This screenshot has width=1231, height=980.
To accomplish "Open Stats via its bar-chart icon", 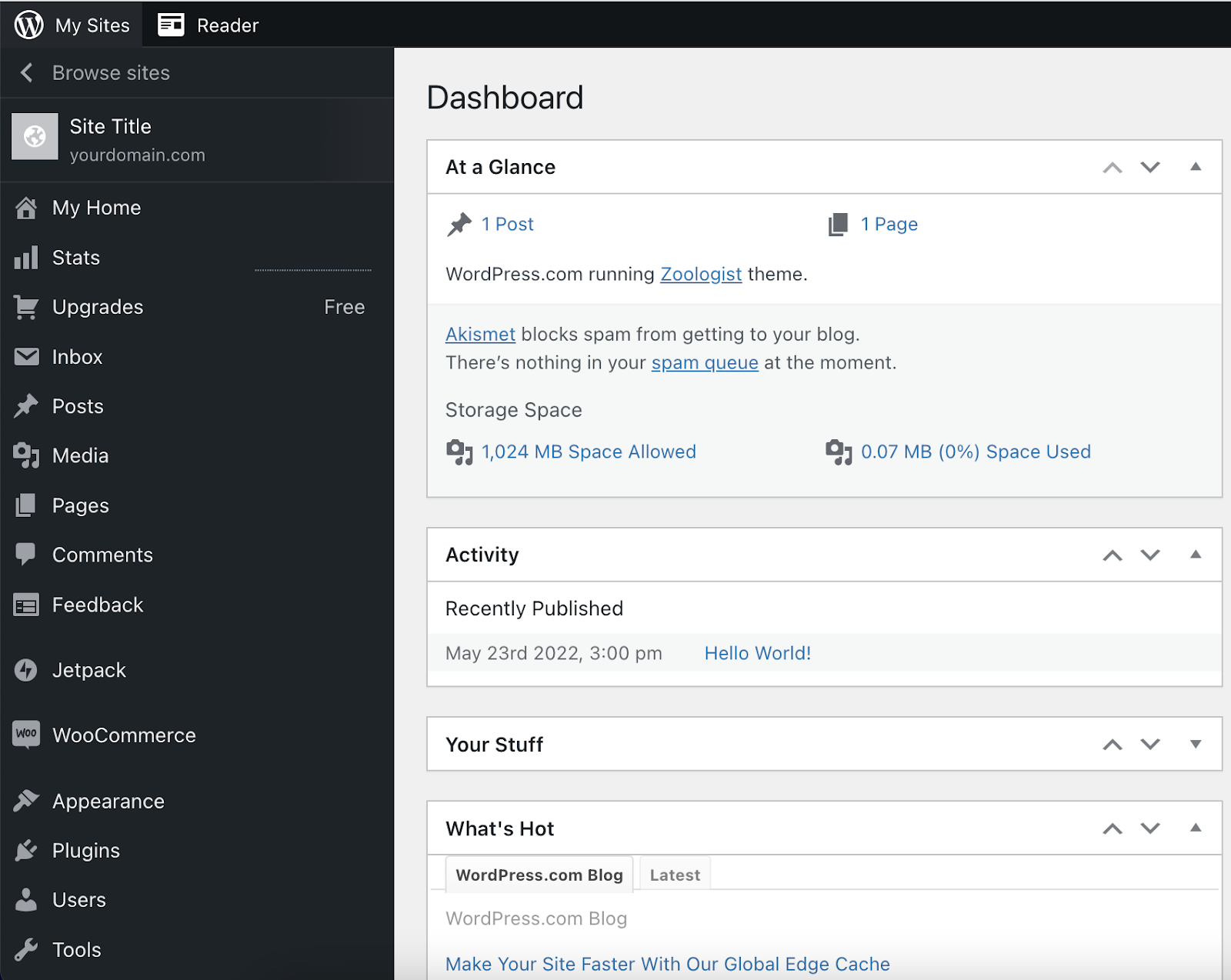I will point(25,257).
